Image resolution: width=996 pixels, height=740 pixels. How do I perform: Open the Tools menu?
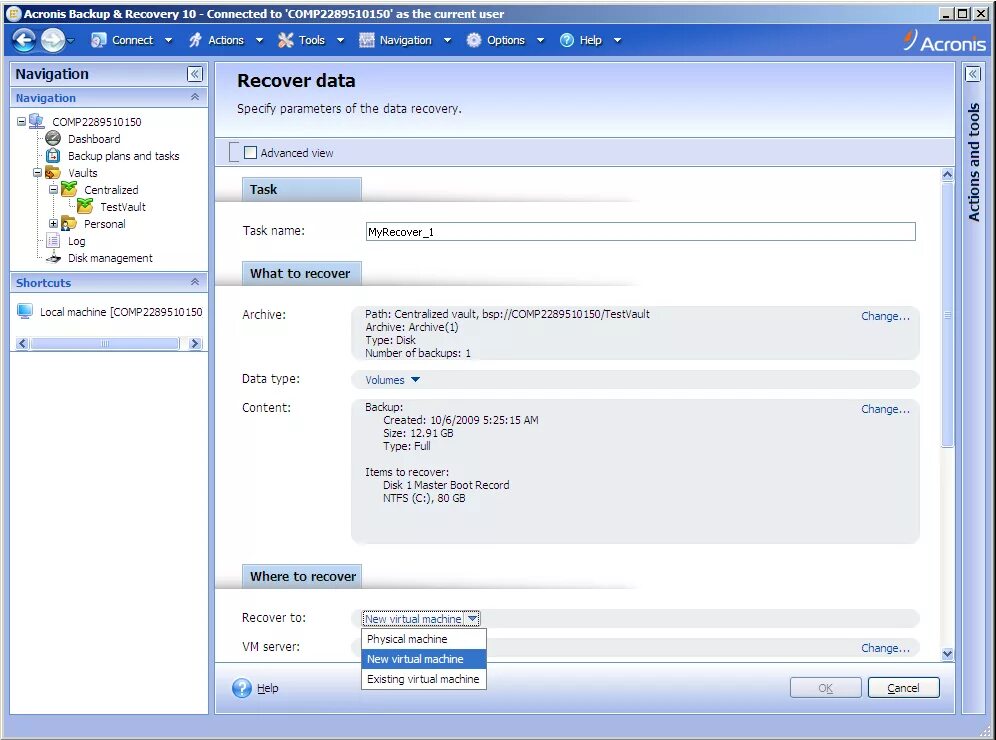tap(311, 40)
